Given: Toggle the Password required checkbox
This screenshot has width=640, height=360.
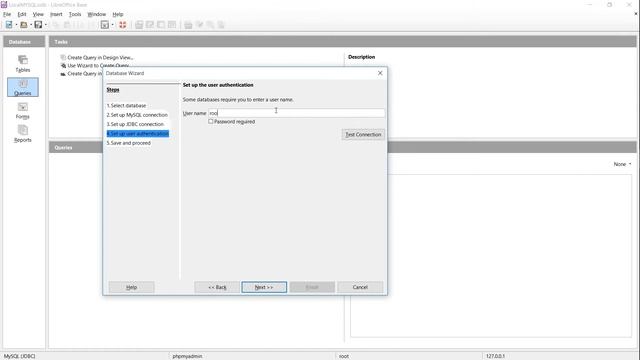Looking at the screenshot, I should pos(211,121).
